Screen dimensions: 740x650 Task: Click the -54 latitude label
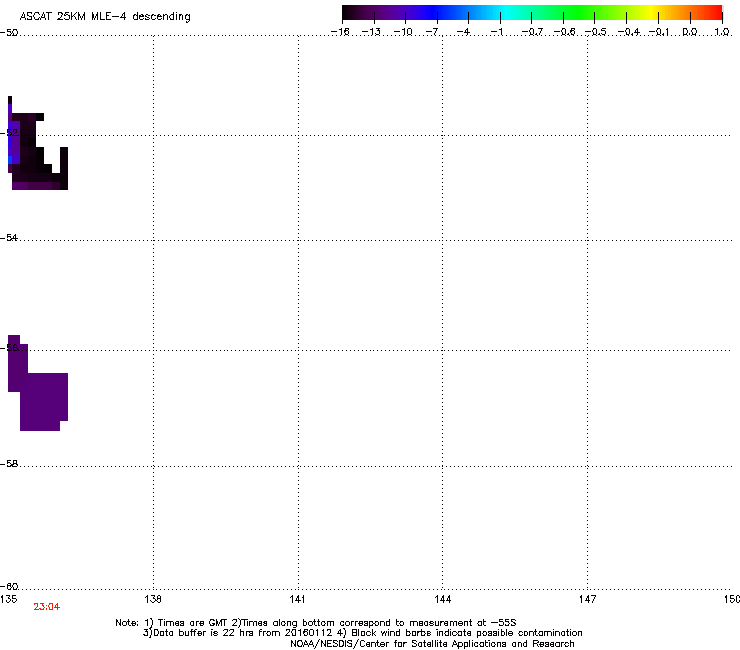(9, 237)
